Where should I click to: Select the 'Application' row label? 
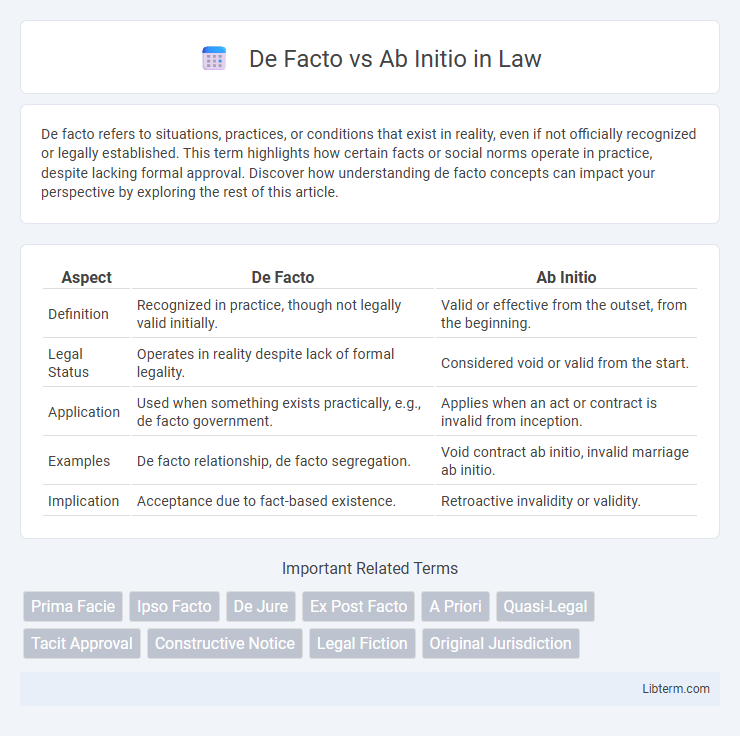[x=84, y=412]
